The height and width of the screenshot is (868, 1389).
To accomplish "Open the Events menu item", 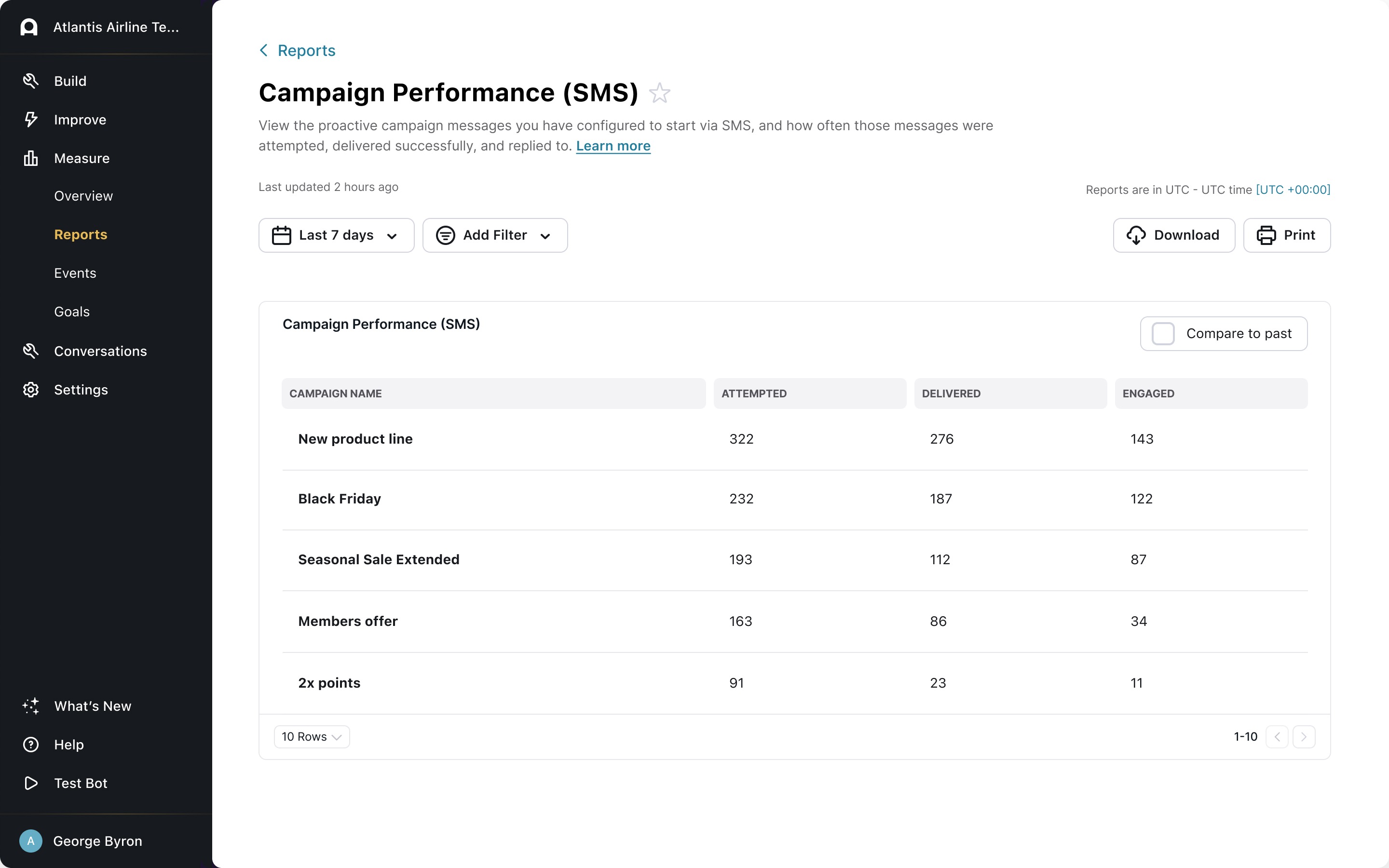I will pyautogui.click(x=75, y=273).
